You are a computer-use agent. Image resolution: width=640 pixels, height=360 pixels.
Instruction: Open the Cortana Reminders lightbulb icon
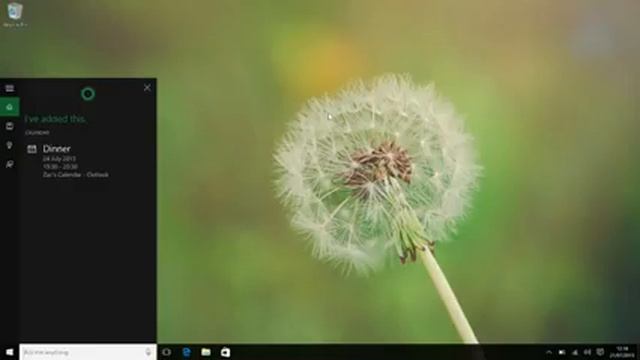click(9, 145)
